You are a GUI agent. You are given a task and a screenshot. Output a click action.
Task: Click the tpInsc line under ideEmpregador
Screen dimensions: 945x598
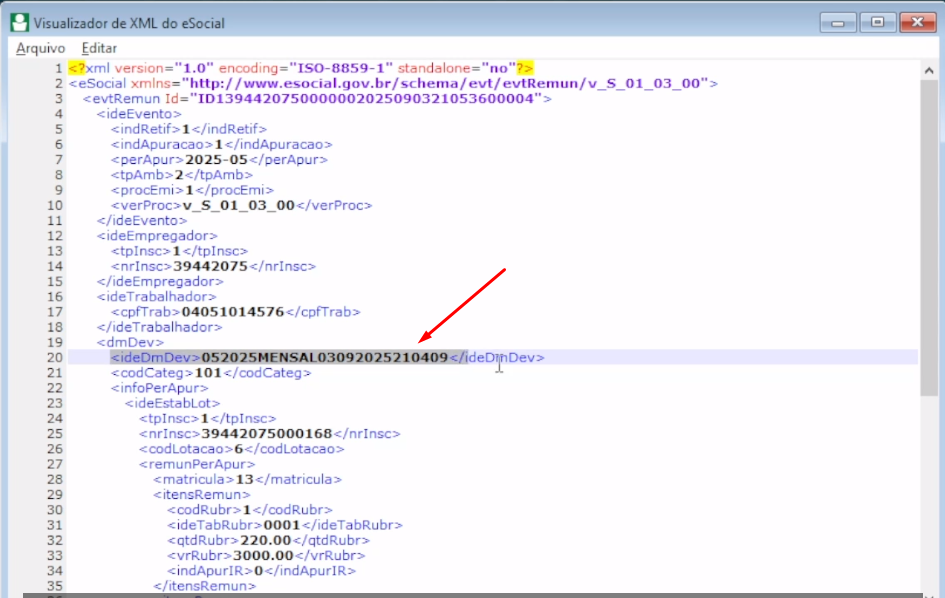coord(179,251)
